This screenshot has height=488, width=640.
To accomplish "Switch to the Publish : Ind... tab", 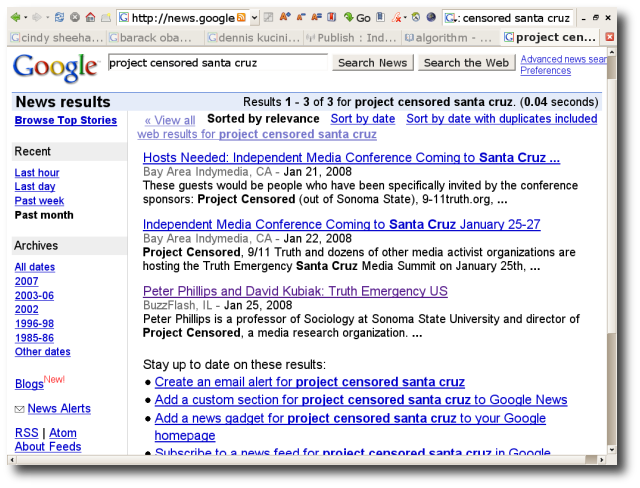I will coord(351,38).
